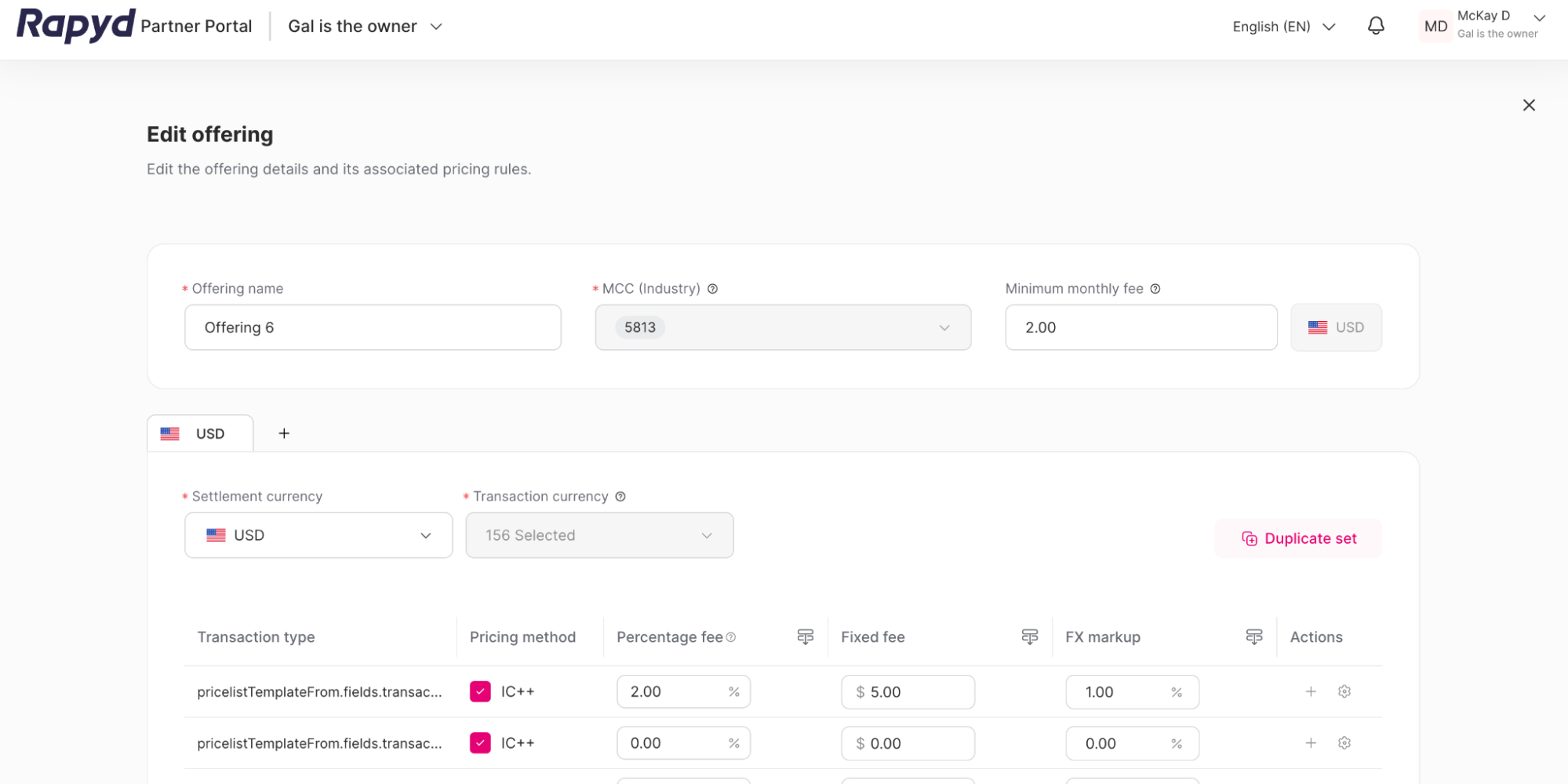Click the FX markup column bulk-edit icon

[x=1253, y=636]
